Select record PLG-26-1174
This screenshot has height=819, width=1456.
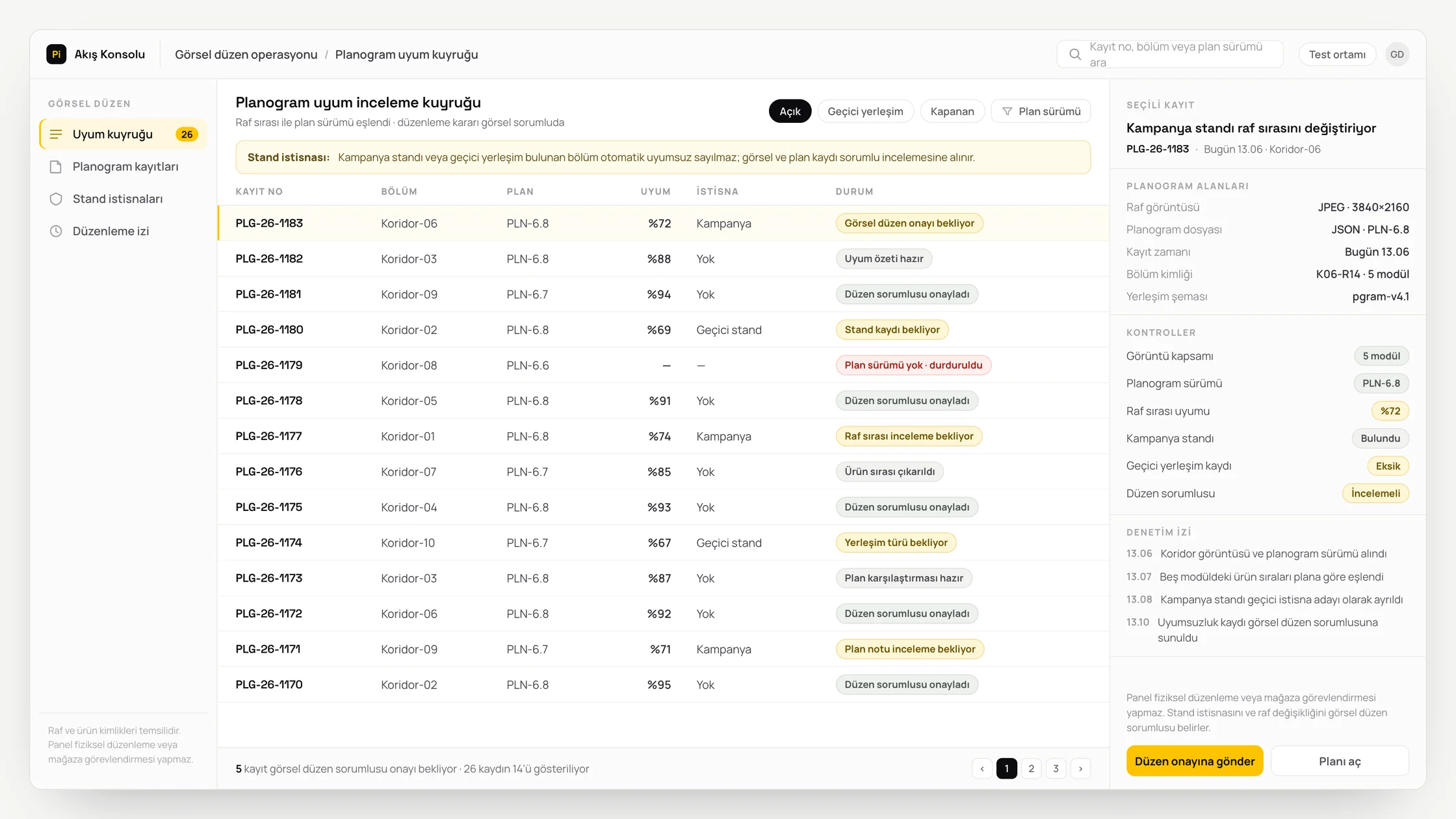click(x=663, y=543)
